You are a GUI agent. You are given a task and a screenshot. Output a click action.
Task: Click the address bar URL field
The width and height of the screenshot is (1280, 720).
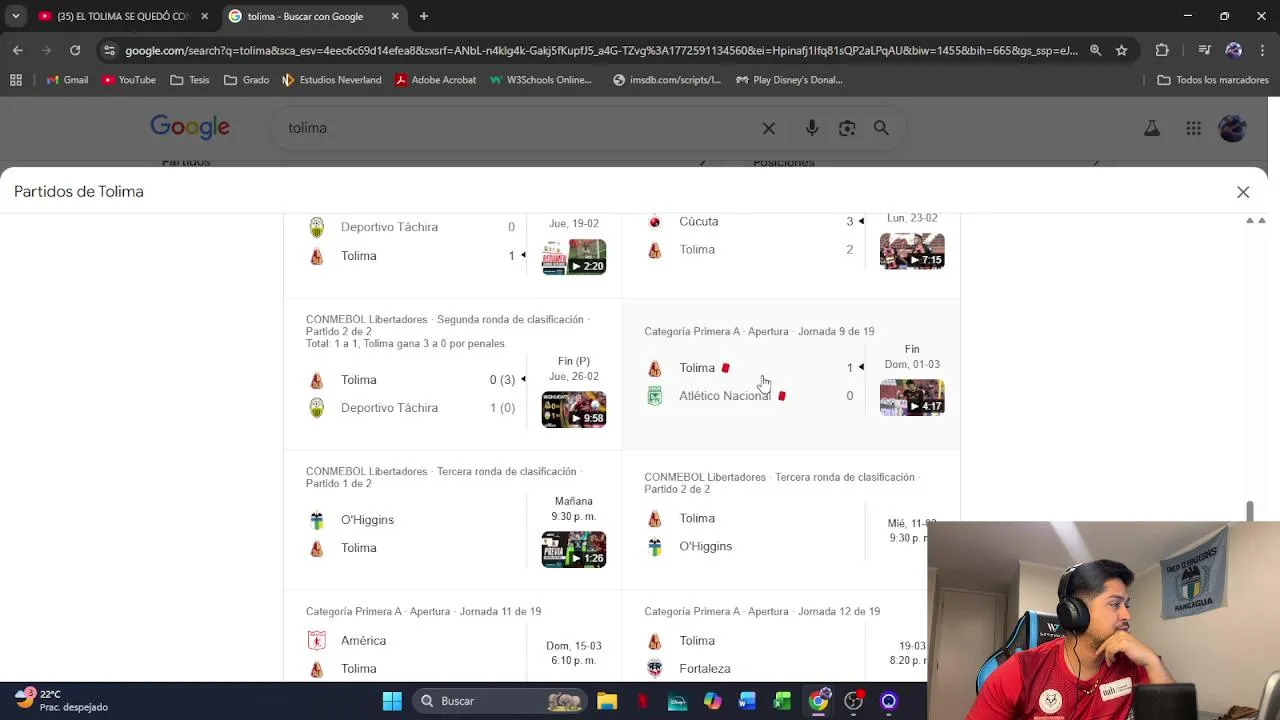click(x=600, y=50)
